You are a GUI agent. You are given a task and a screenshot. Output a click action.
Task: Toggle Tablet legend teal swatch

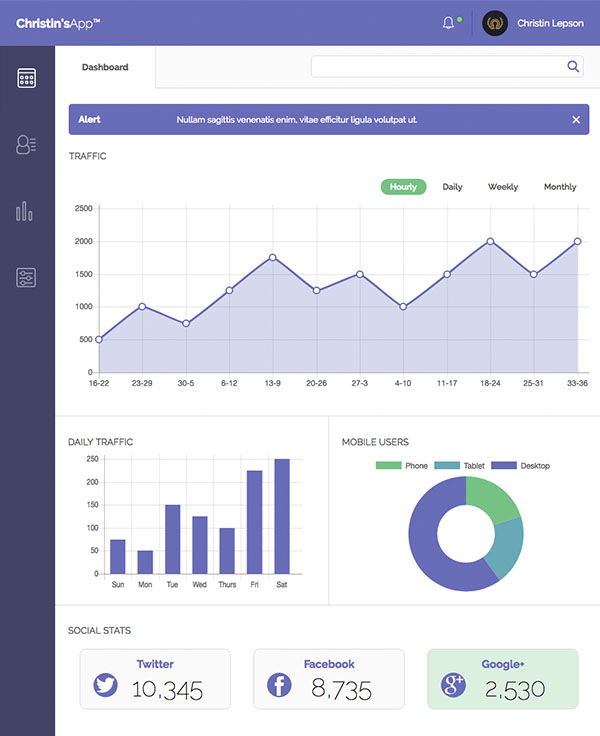[447, 466]
